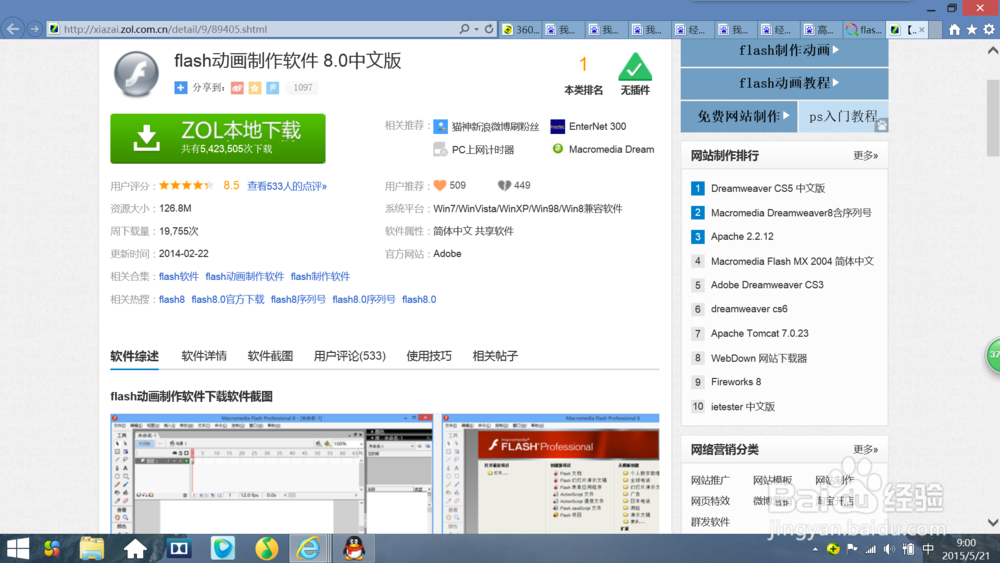Screen dimensions: 1000x563
Task: Open the address bar dropdown arrow
Action: [x=476, y=29]
